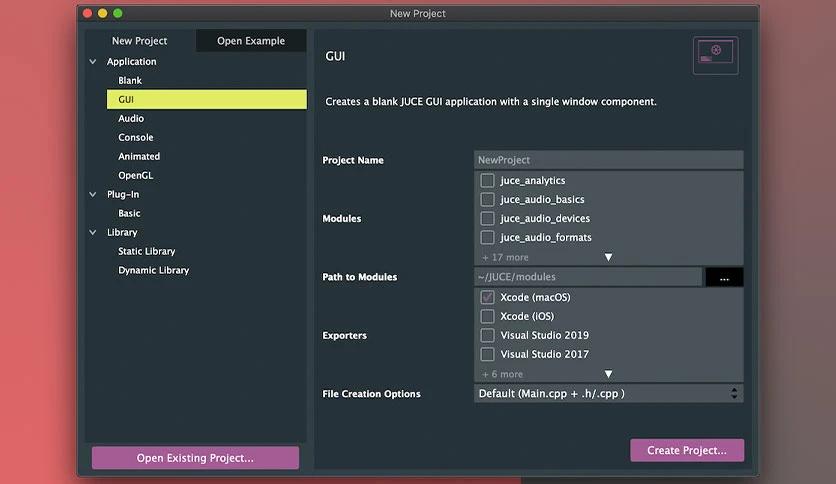Click the GUI project type preview icon
The width and height of the screenshot is (836, 484).
click(x=716, y=55)
